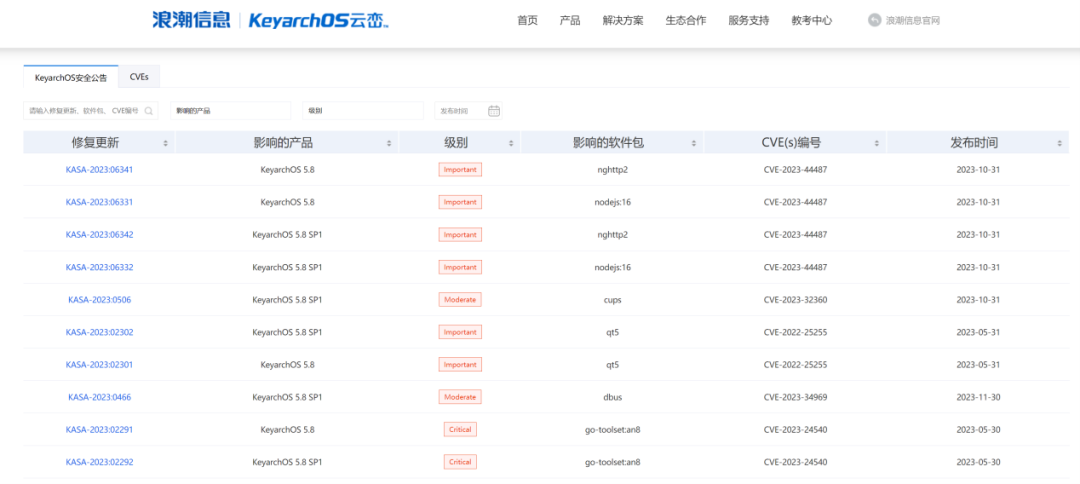The image size is (1080, 484).
Task: Click CVE-2023-32360 cell
Action: coord(795,299)
